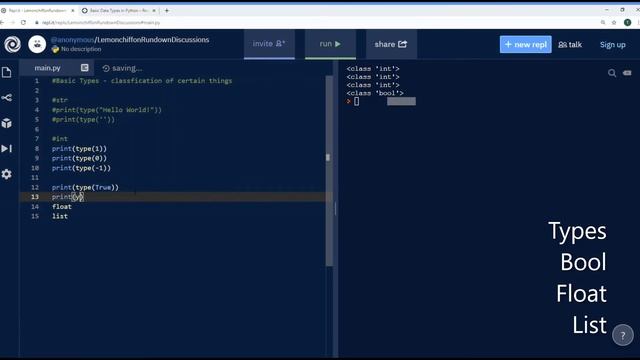Reload the browser page
Viewport: 640px width, 360px height.
[x=23, y=22]
